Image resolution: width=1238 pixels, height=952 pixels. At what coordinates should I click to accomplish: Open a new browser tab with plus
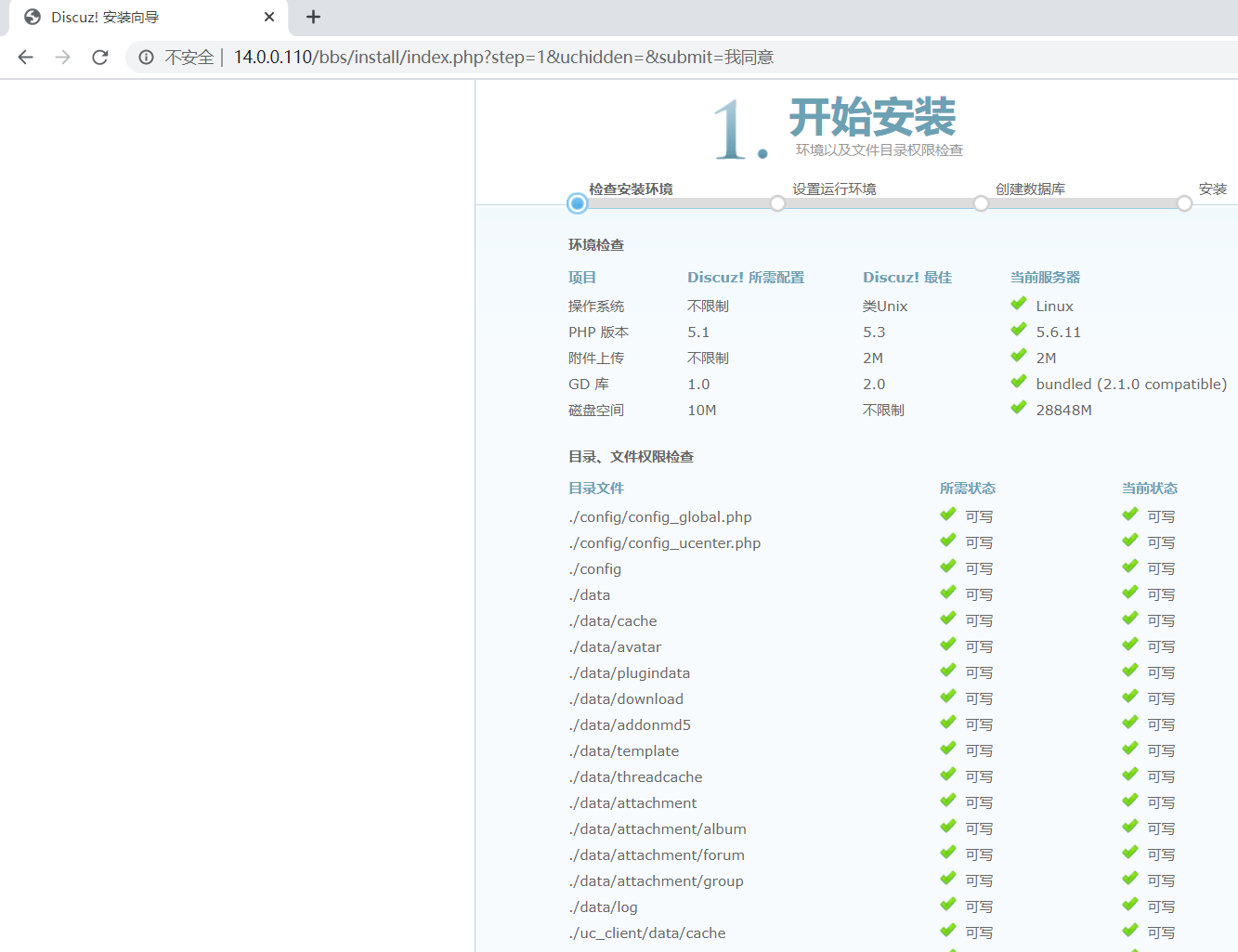coord(313,17)
